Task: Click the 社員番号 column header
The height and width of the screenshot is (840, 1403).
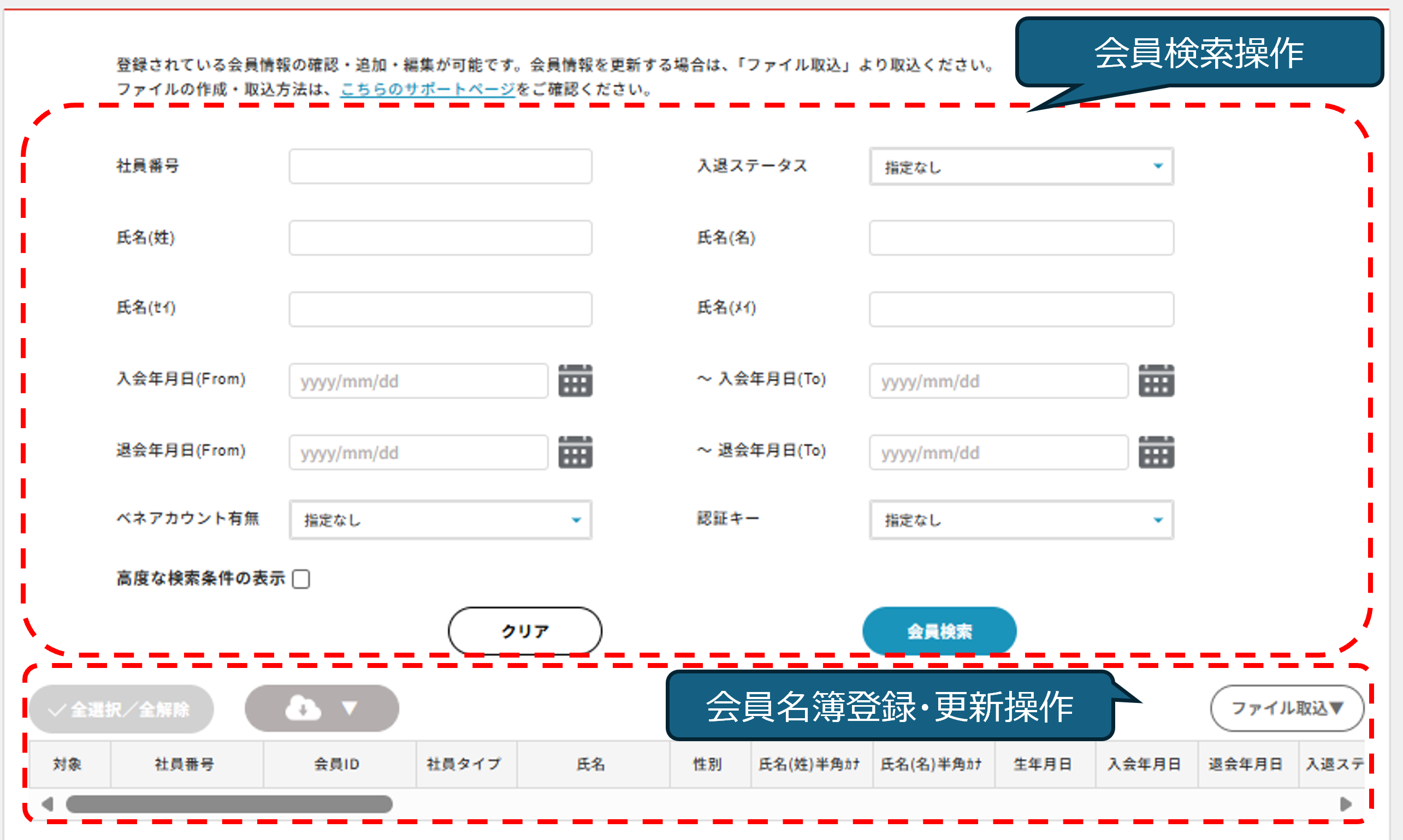Action: click(185, 764)
